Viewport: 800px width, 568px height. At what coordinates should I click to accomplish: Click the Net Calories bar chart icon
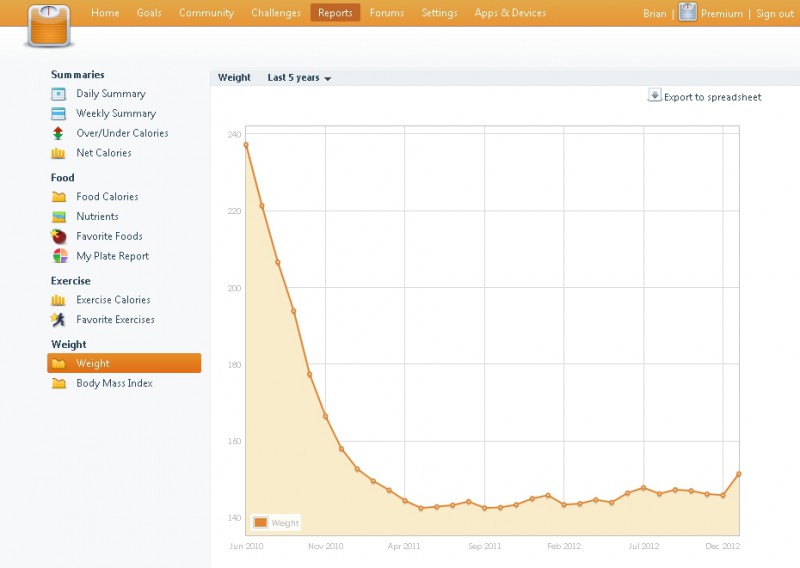click(58, 153)
